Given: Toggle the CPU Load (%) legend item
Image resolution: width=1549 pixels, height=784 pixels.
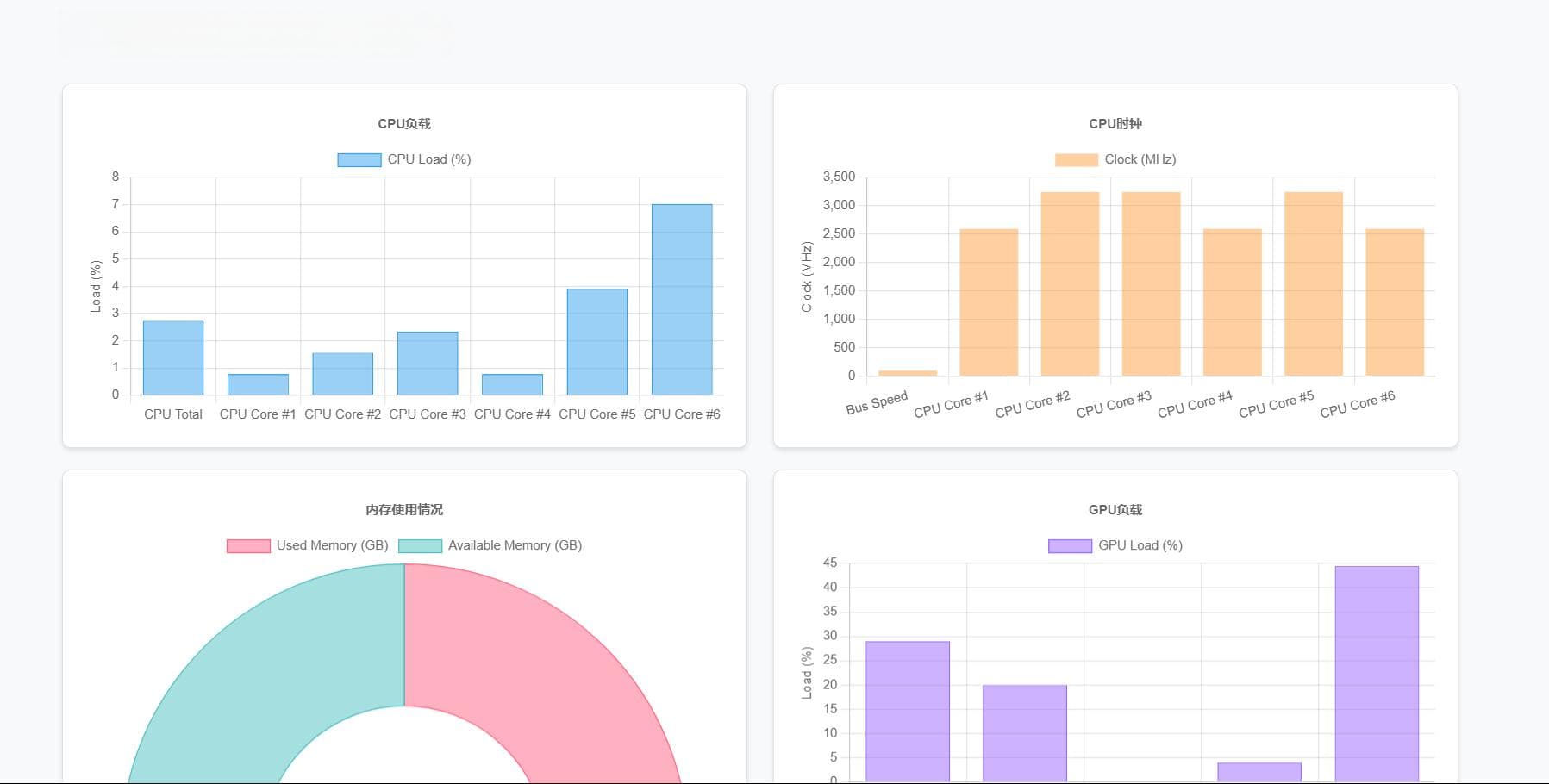Looking at the screenshot, I should coord(404,159).
